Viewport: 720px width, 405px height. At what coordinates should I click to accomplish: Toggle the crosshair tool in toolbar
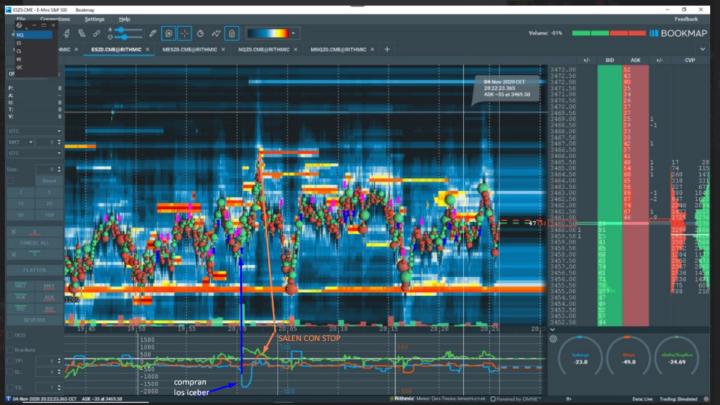point(185,33)
